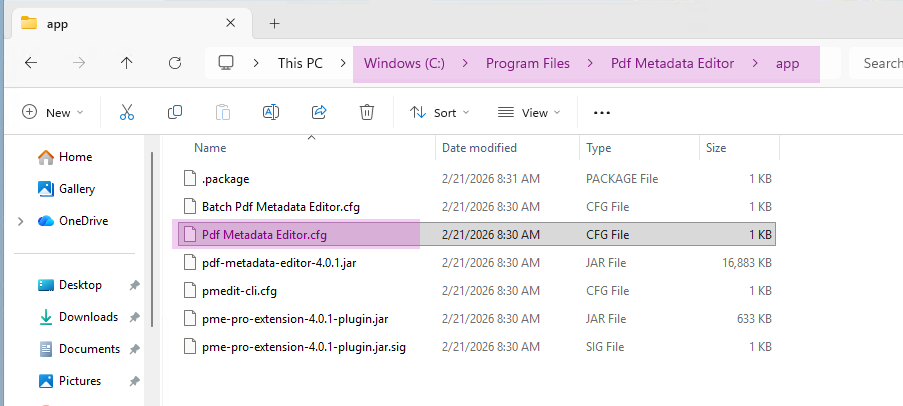Select the pmedit-cli.cfg file
Image resolution: width=903 pixels, height=406 pixels.
coord(239,291)
